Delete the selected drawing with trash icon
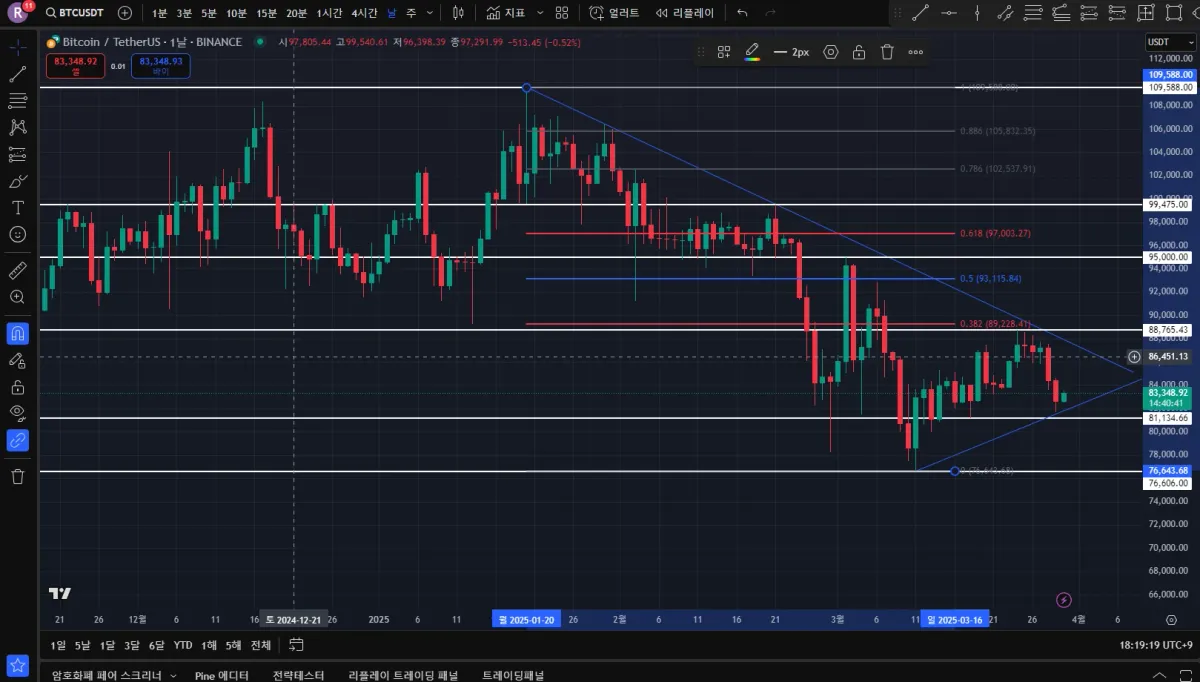The height and width of the screenshot is (682, 1200). tap(887, 52)
